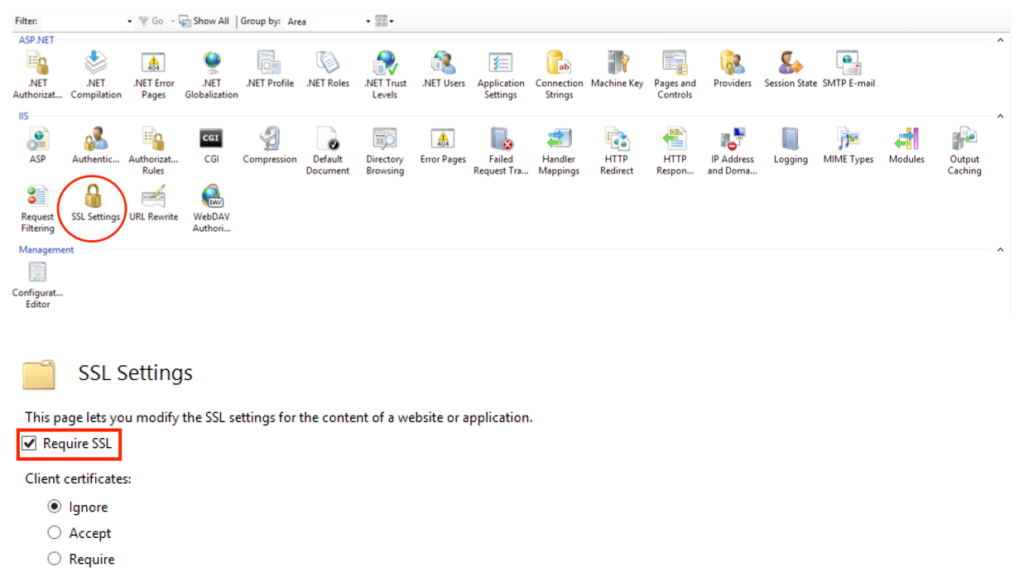Image resolution: width=1024 pixels, height=577 pixels.
Task: Open Output Caching feature
Action: [x=965, y=151]
